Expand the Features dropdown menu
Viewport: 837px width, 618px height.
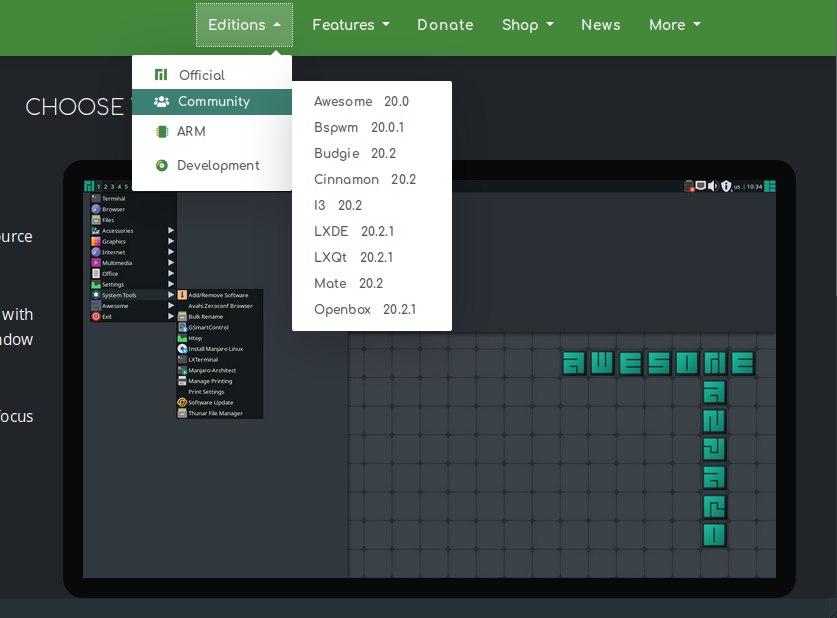(351, 25)
